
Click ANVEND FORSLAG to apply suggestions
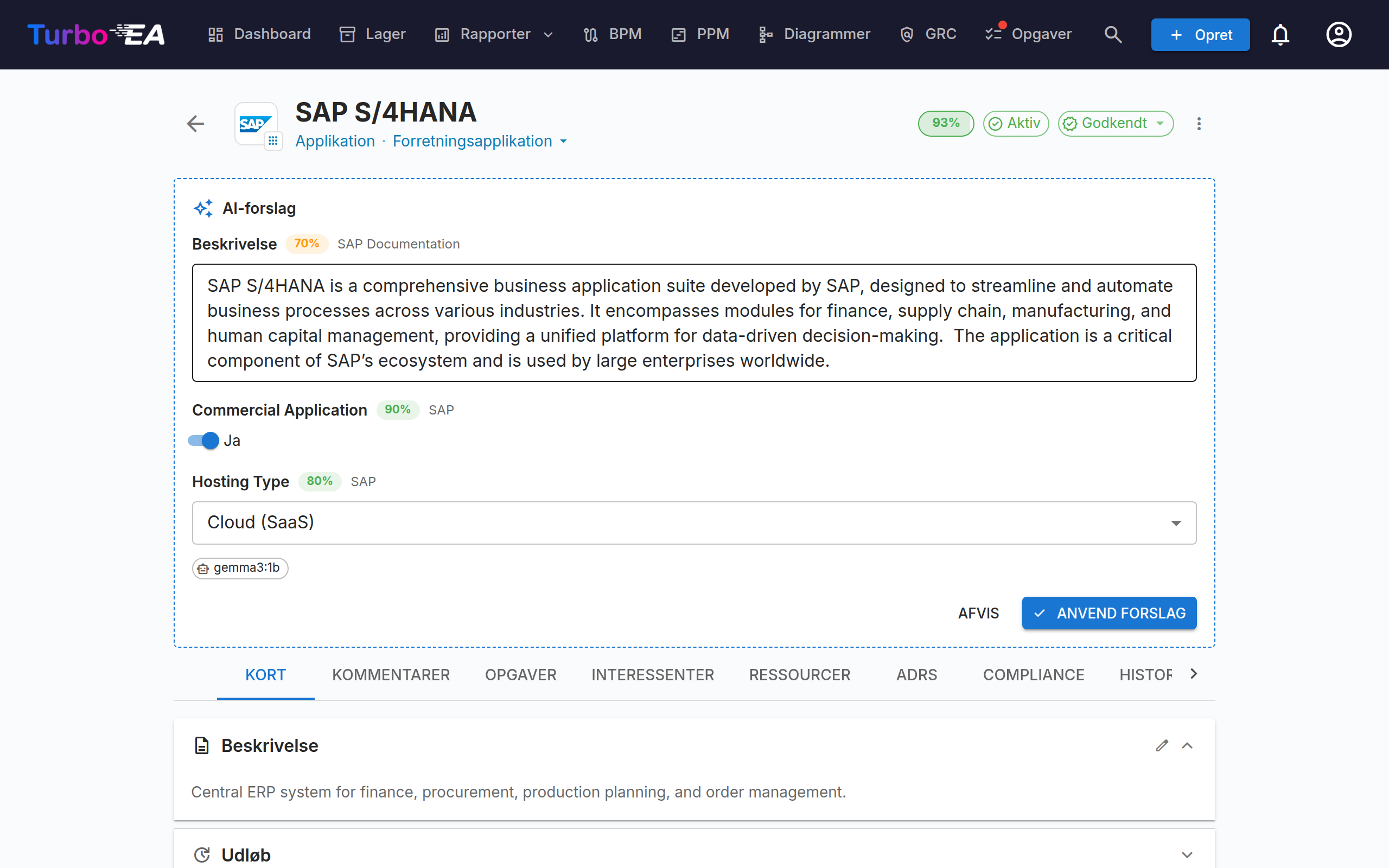1109,613
